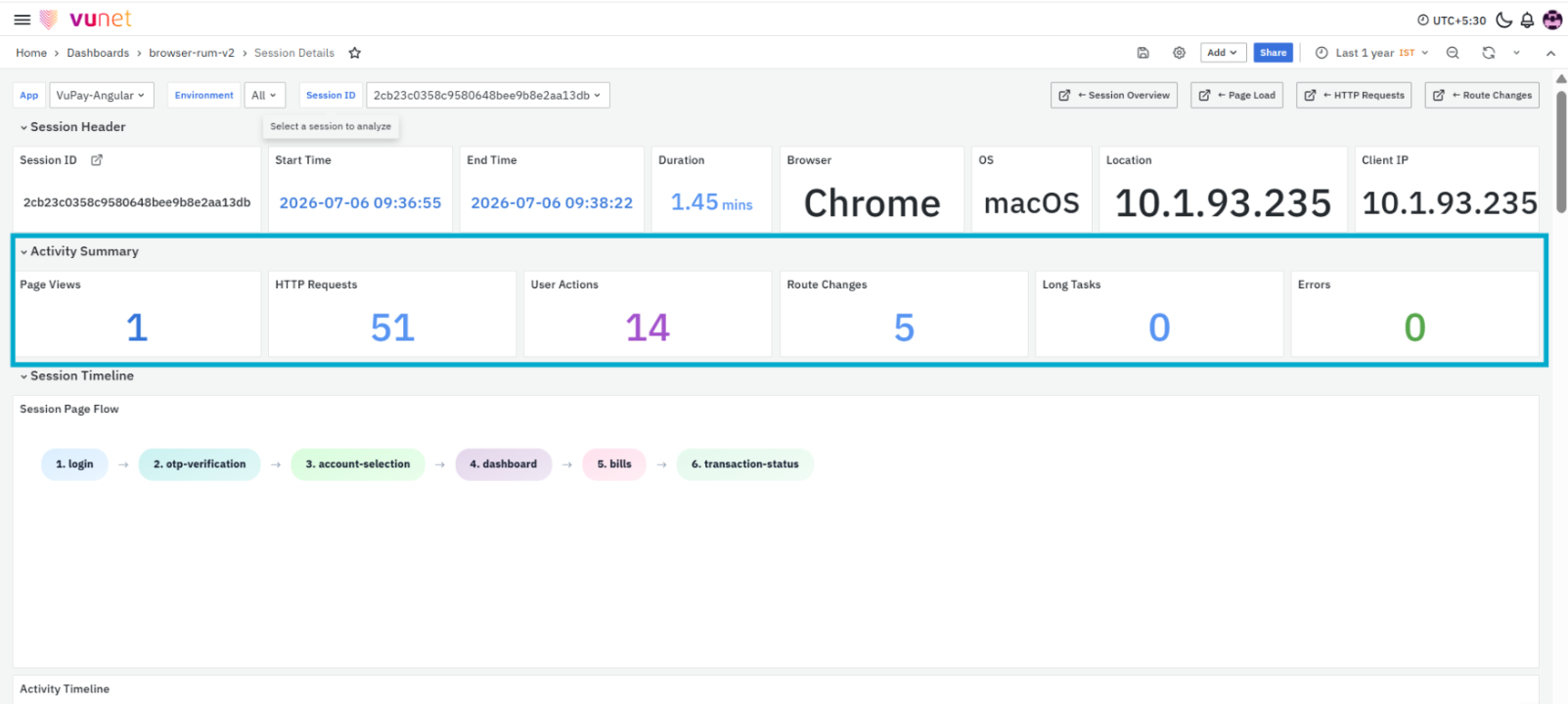Refresh the dashboard
The height and width of the screenshot is (704, 1568).
[x=1489, y=53]
